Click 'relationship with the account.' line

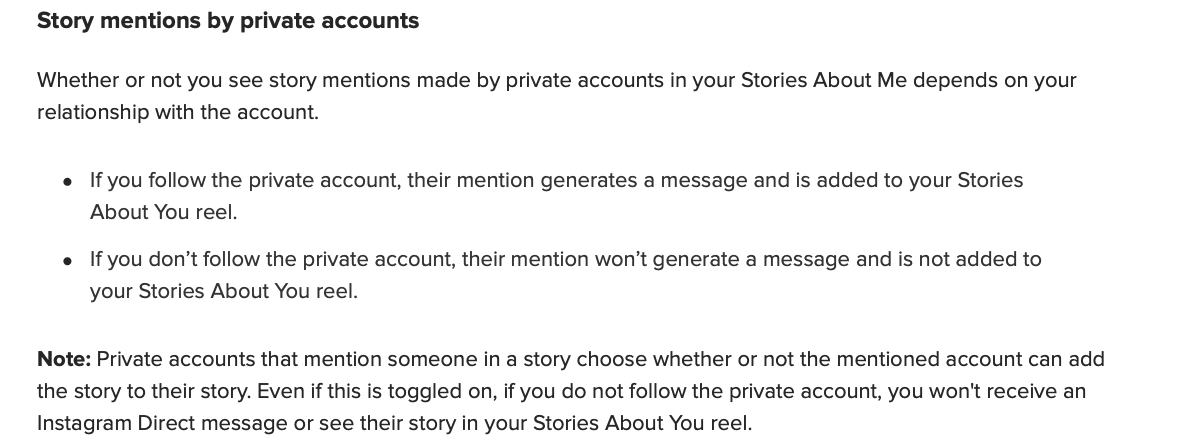point(178,112)
